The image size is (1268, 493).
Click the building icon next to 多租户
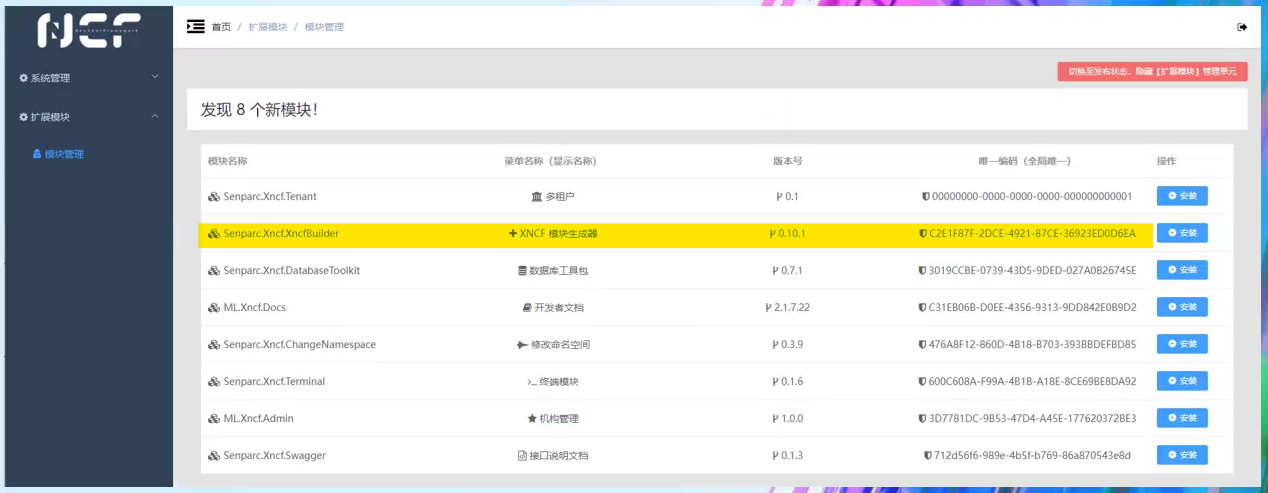tap(536, 197)
